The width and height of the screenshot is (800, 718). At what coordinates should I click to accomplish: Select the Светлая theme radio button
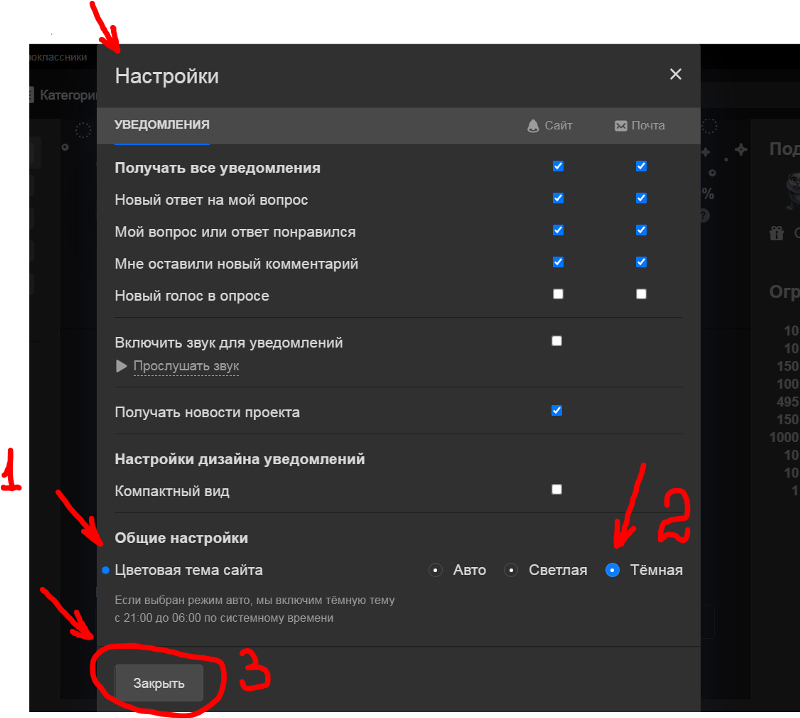[511, 570]
